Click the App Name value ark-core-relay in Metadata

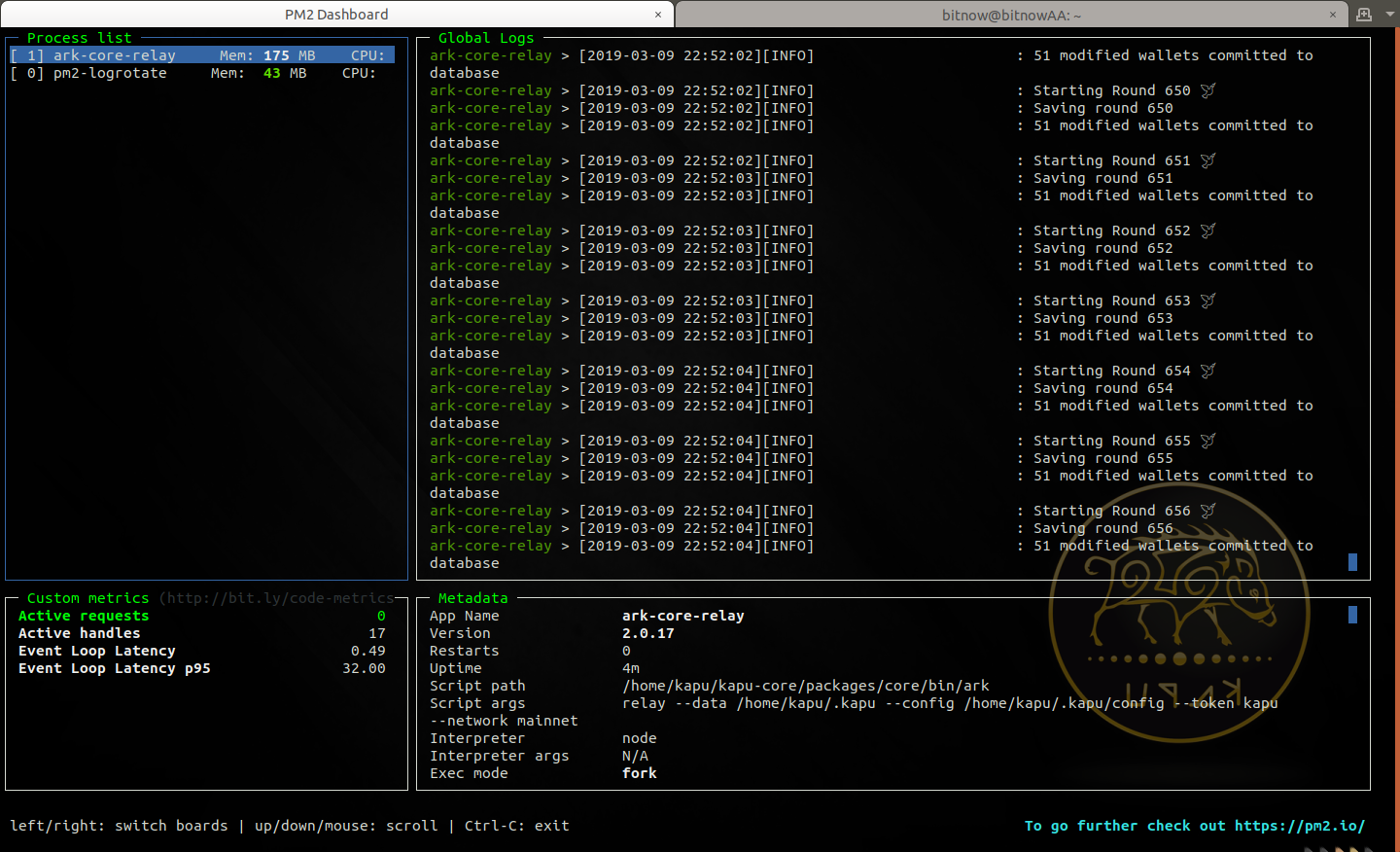[x=683, y=616]
